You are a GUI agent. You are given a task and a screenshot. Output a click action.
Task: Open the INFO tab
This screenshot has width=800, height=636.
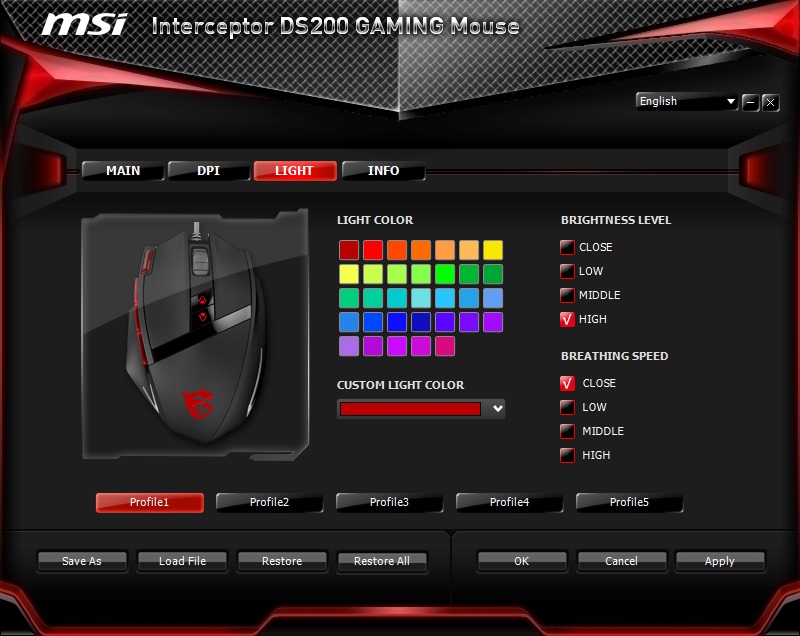click(x=383, y=171)
